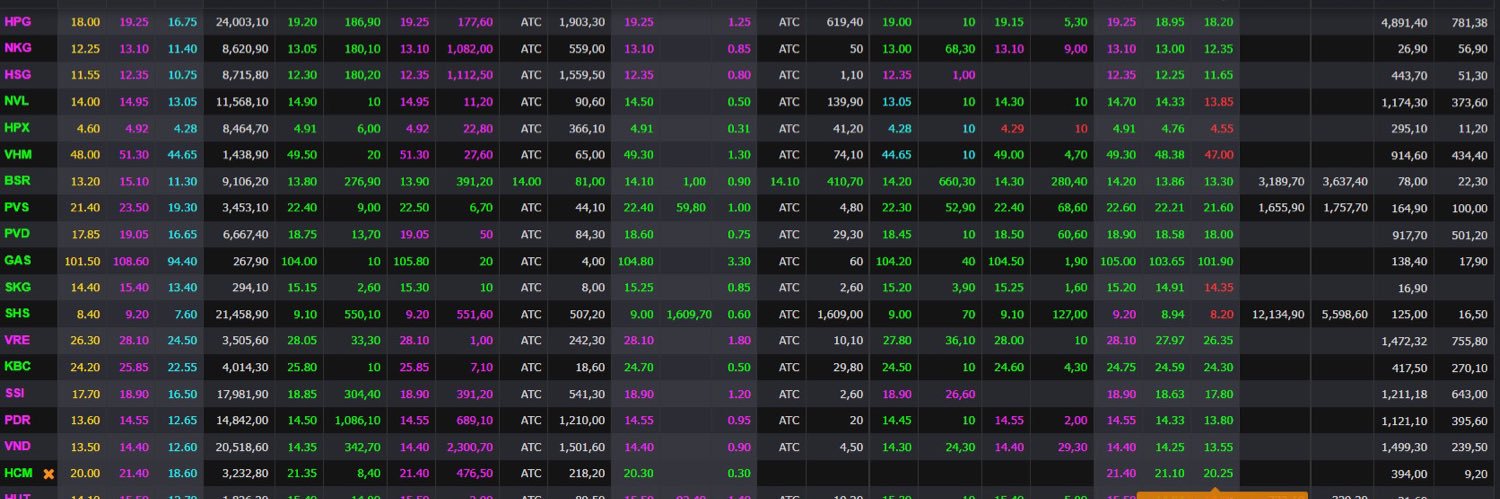Screen dimensions: 1500x499
Task: Click 1,609,70 in the SHS row
Action: click(x=689, y=313)
